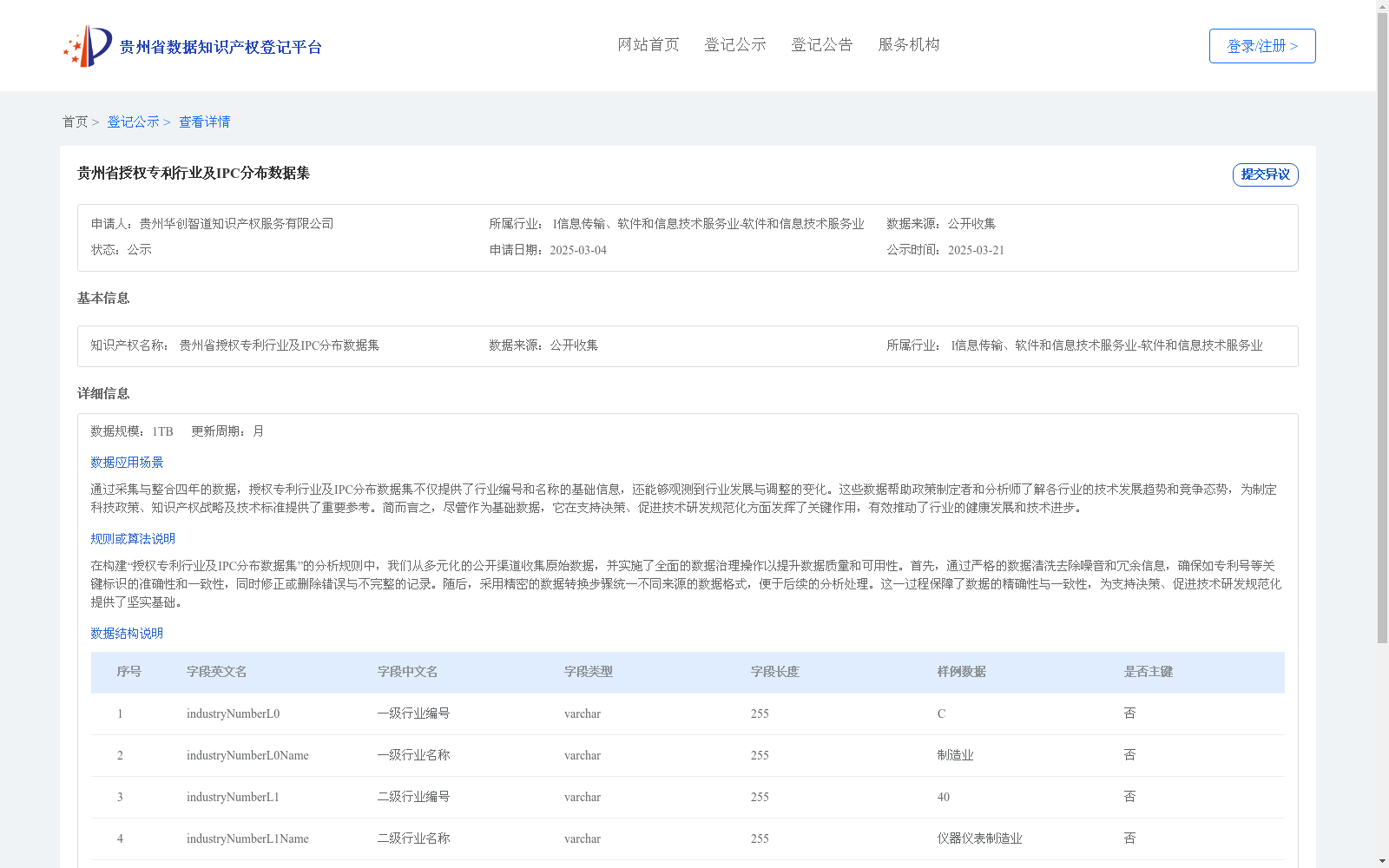Select the 服务机构 navigation item
Viewport: 1389px width, 868px height.
(909, 44)
